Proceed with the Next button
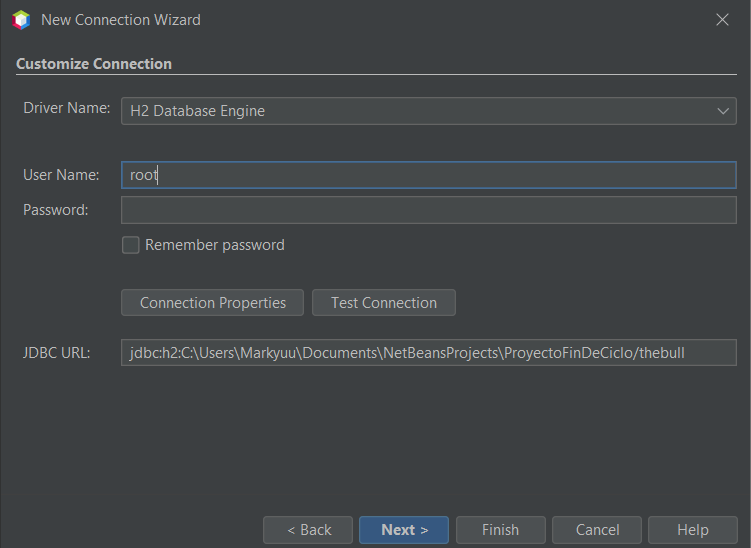Screen dimensions: 751x548 [x=404, y=530]
